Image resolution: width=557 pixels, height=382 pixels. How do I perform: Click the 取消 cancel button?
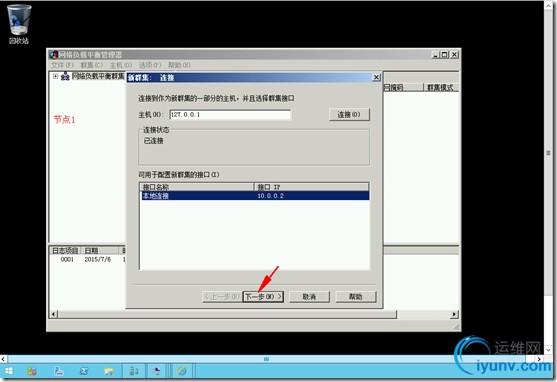coord(309,297)
